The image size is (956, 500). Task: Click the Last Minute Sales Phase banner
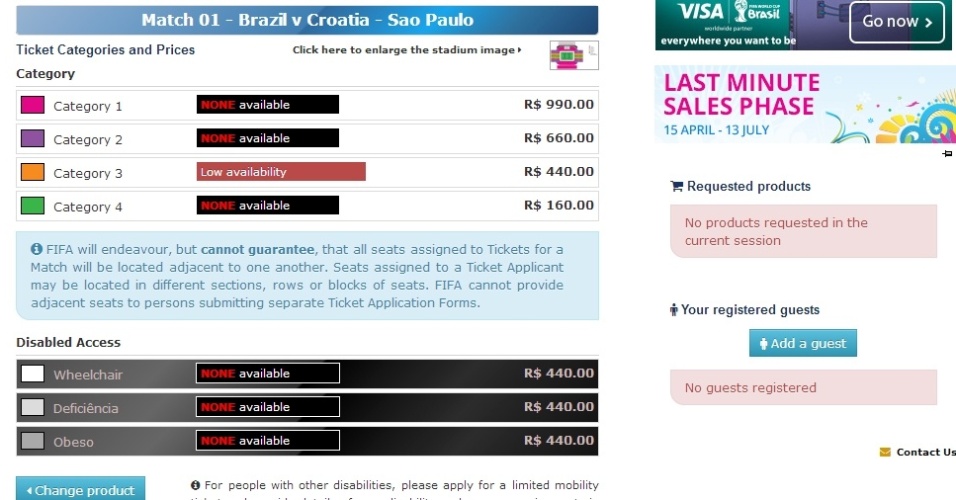pos(805,105)
